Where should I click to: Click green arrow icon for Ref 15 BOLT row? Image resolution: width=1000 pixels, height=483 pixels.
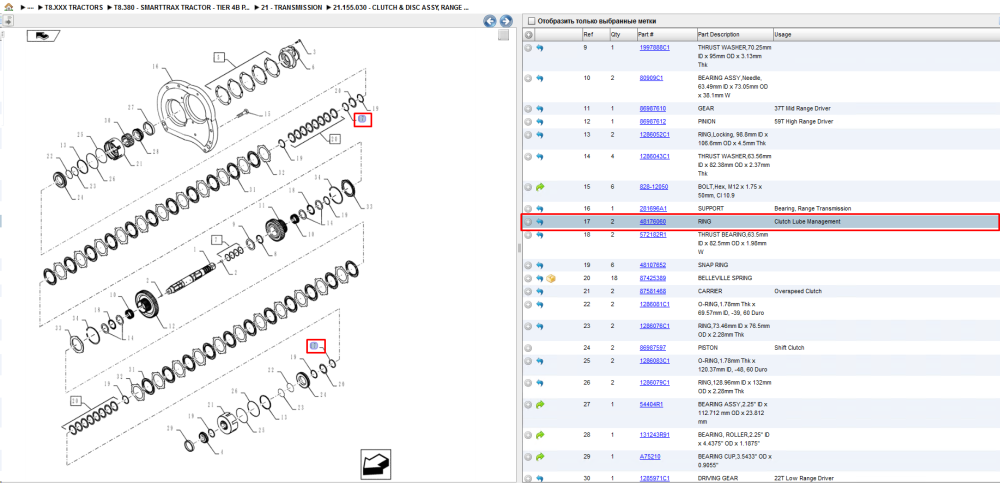coord(540,187)
